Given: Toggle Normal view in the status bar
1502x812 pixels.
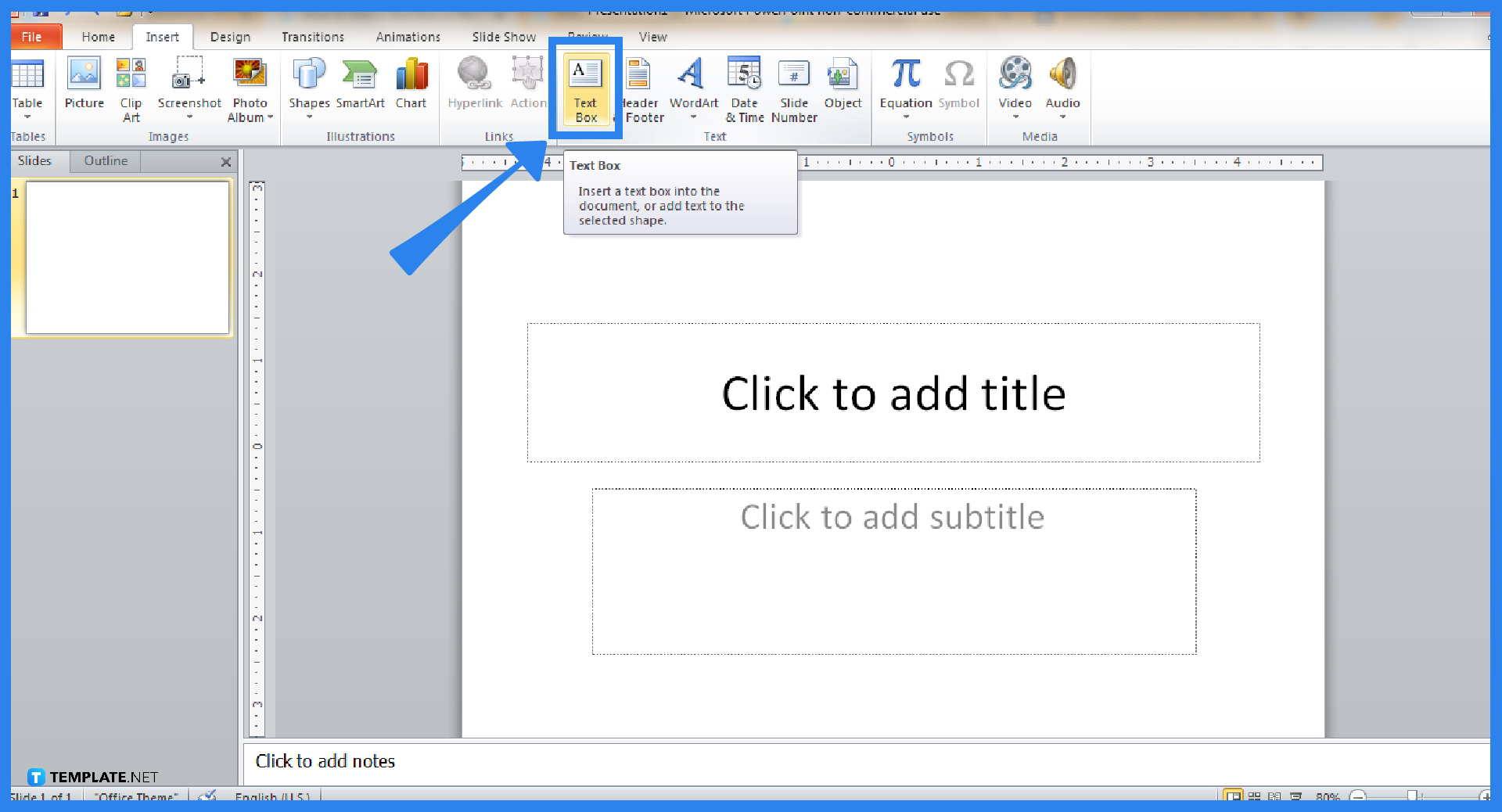Looking at the screenshot, I should [1234, 796].
